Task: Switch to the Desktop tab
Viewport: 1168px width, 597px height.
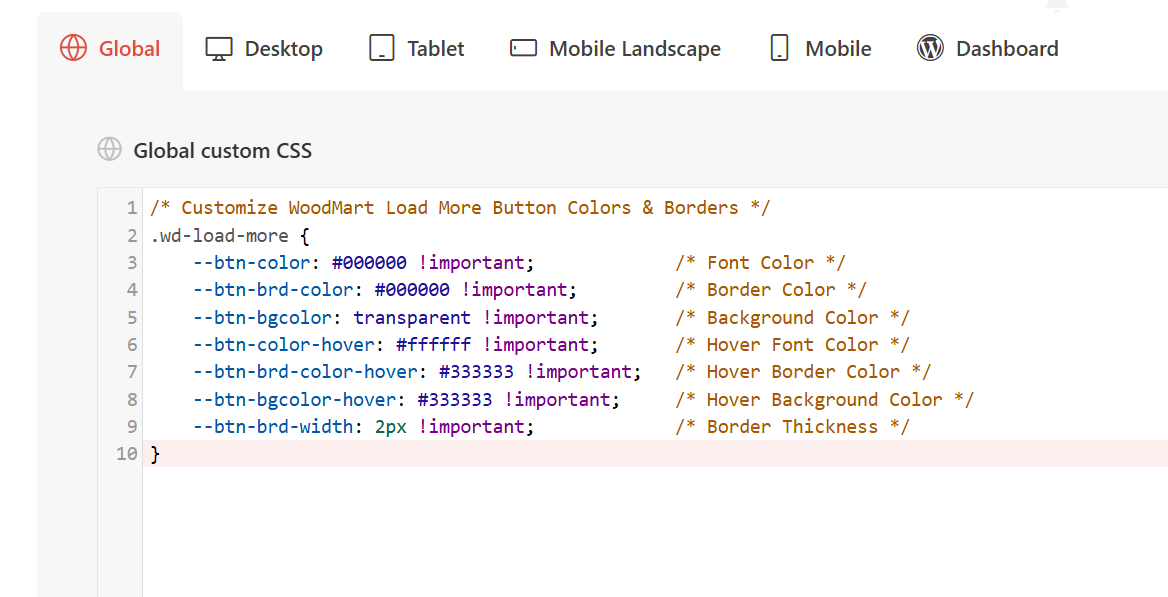Action: (x=264, y=49)
